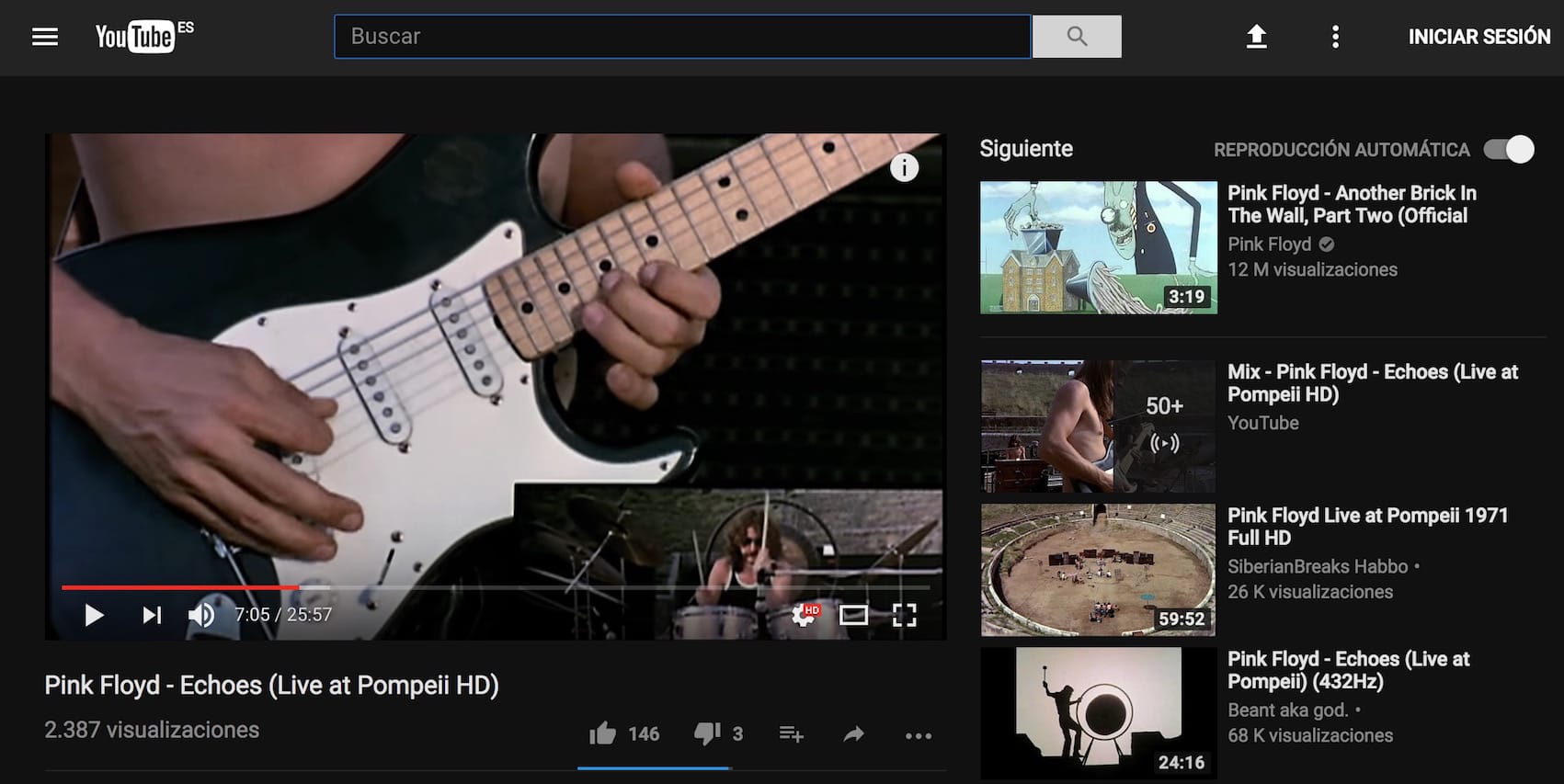Viewport: 1564px width, 784px height.
Task: Click INICIAR SESIÓN to sign in
Action: 1479,37
